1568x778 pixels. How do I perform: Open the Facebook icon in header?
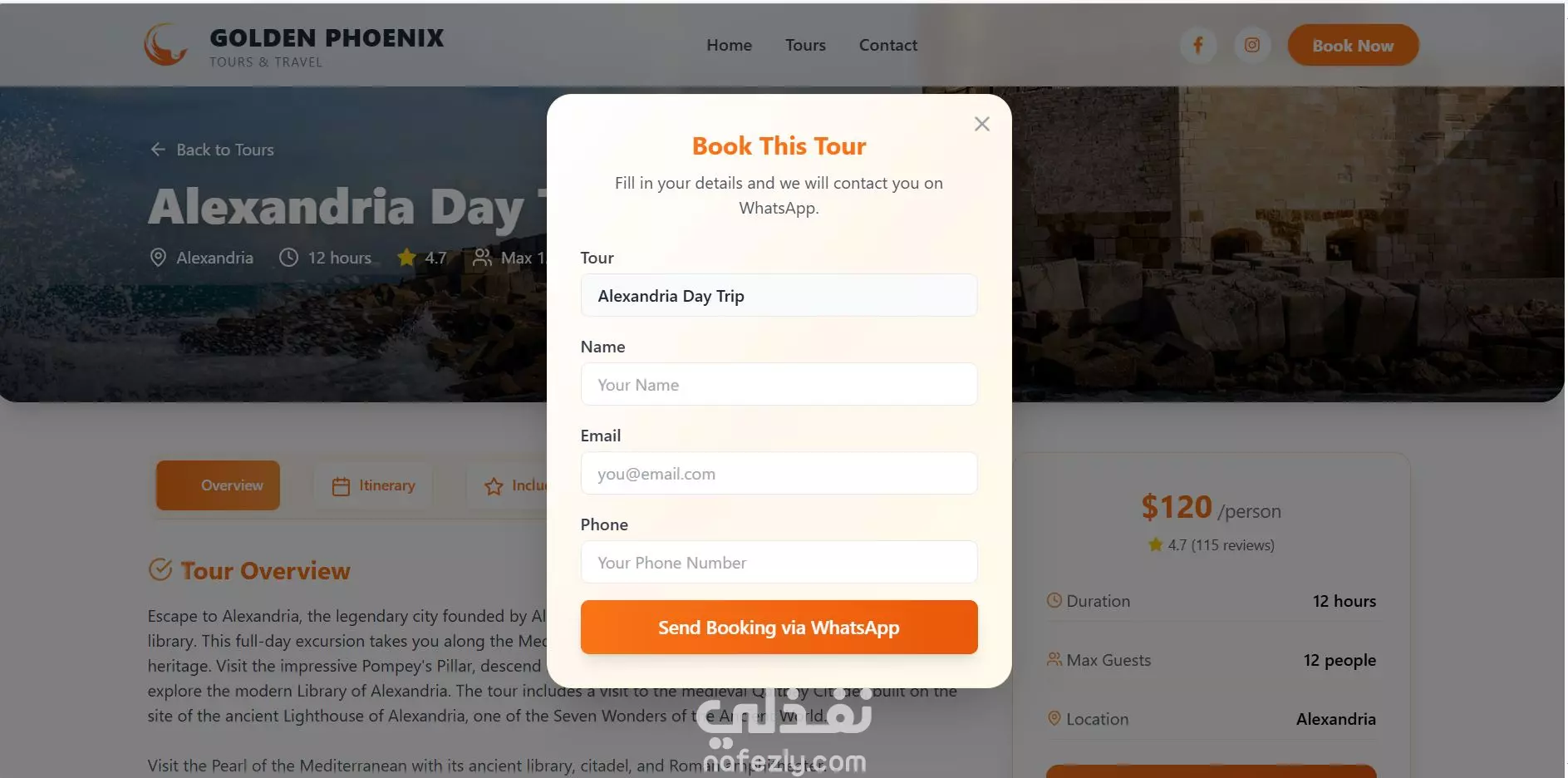click(1198, 45)
